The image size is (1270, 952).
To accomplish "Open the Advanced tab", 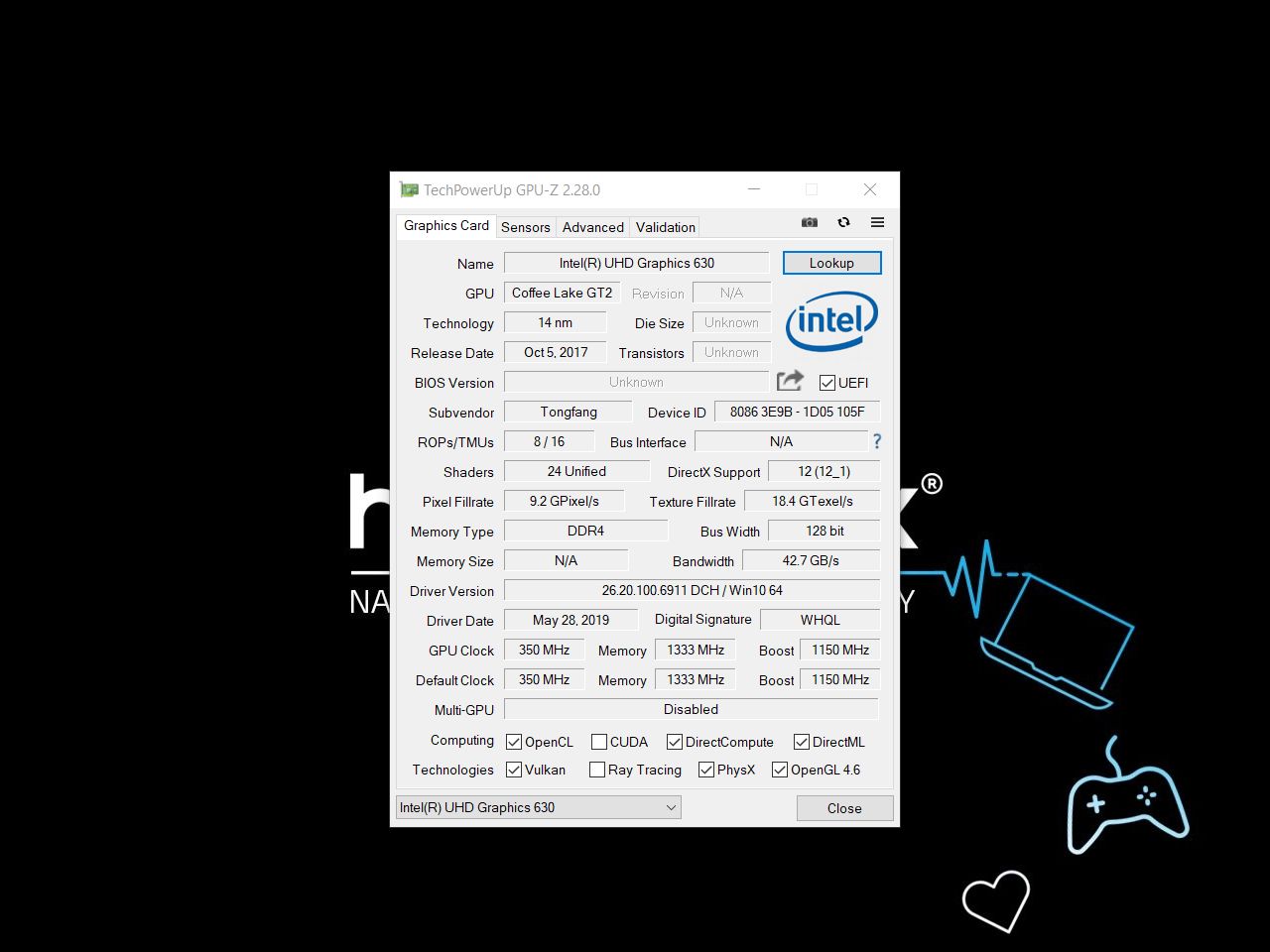I will point(593,227).
